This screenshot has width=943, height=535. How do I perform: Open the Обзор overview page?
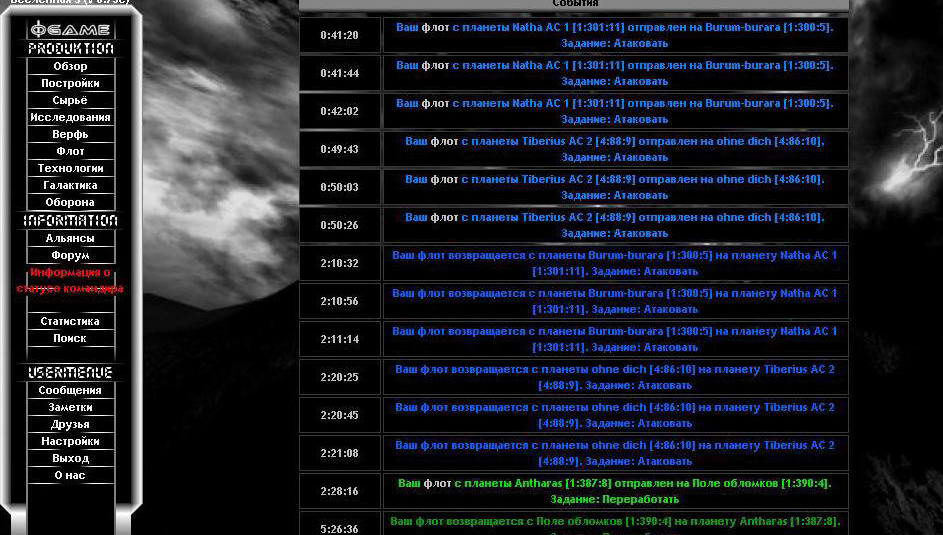tap(70, 66)
